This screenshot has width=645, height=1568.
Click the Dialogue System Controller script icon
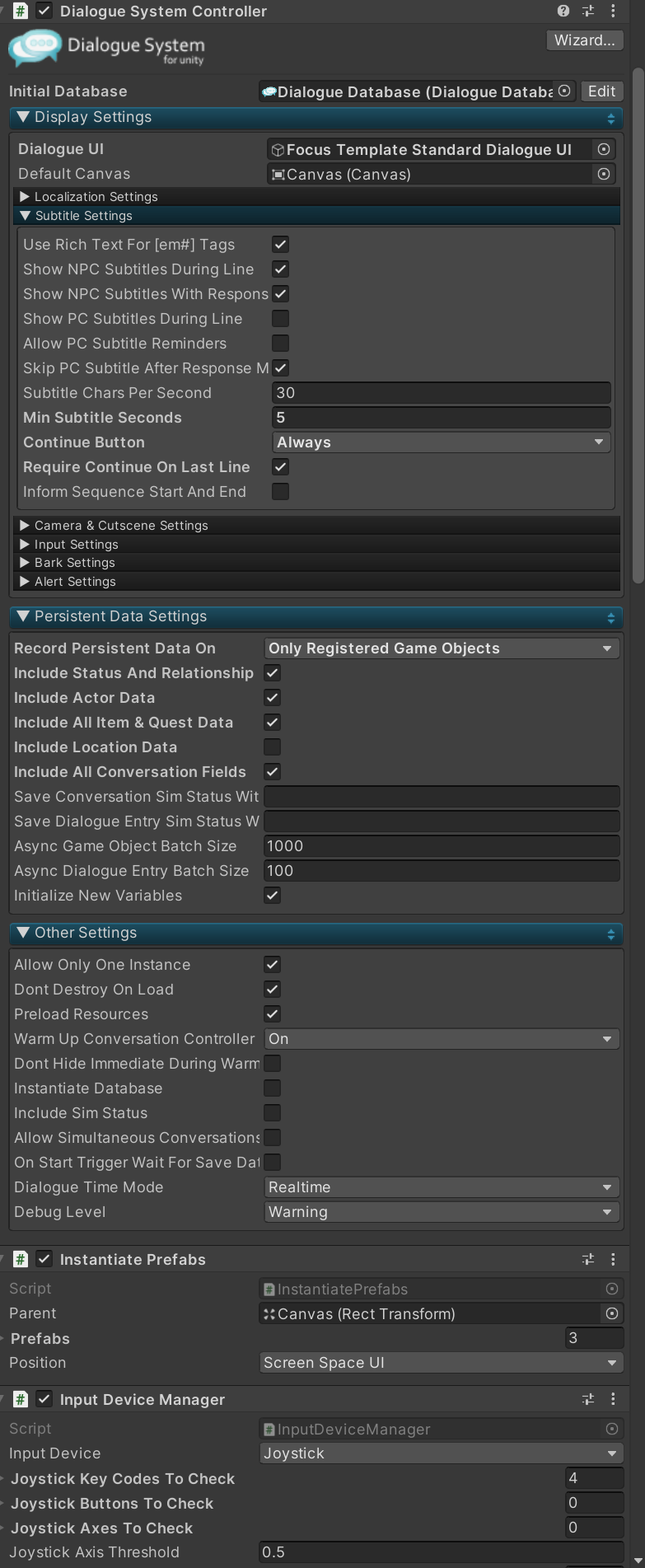click(x=21, y=11)
